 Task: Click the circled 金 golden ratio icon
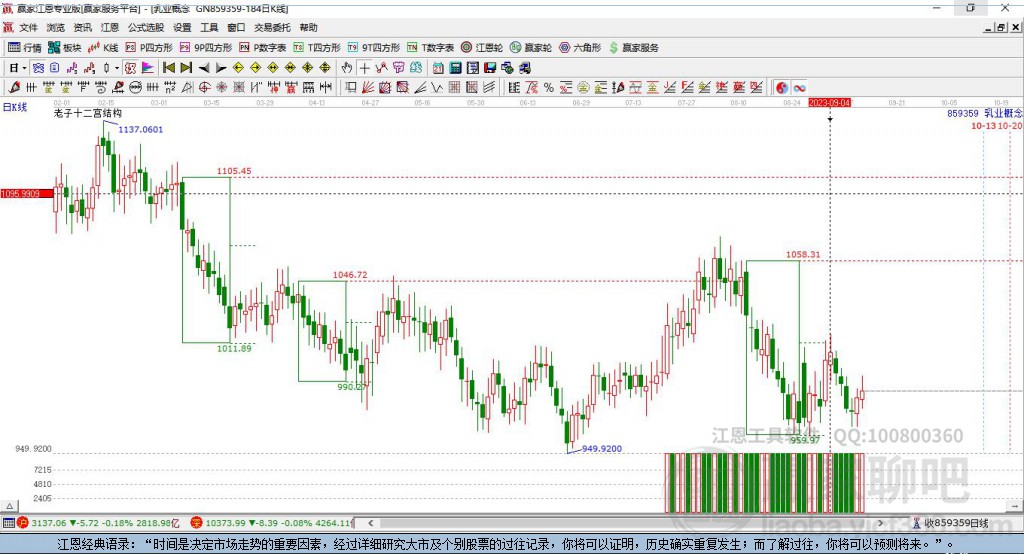[583, 88]
